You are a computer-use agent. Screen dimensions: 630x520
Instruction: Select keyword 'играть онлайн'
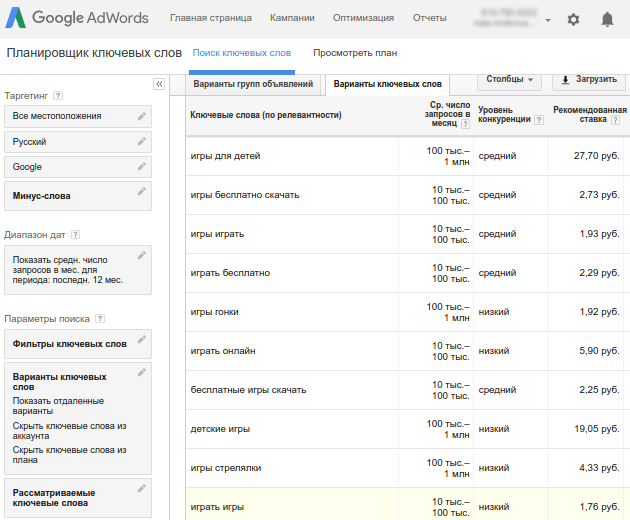click(x=223, y=351)
